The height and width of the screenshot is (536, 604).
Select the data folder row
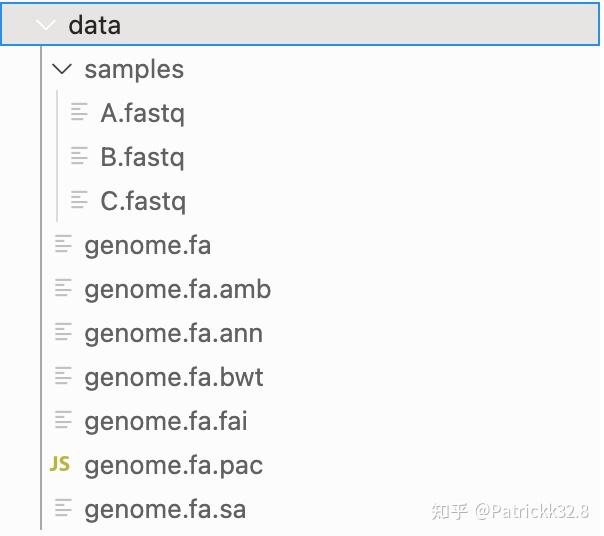point(300,25)
